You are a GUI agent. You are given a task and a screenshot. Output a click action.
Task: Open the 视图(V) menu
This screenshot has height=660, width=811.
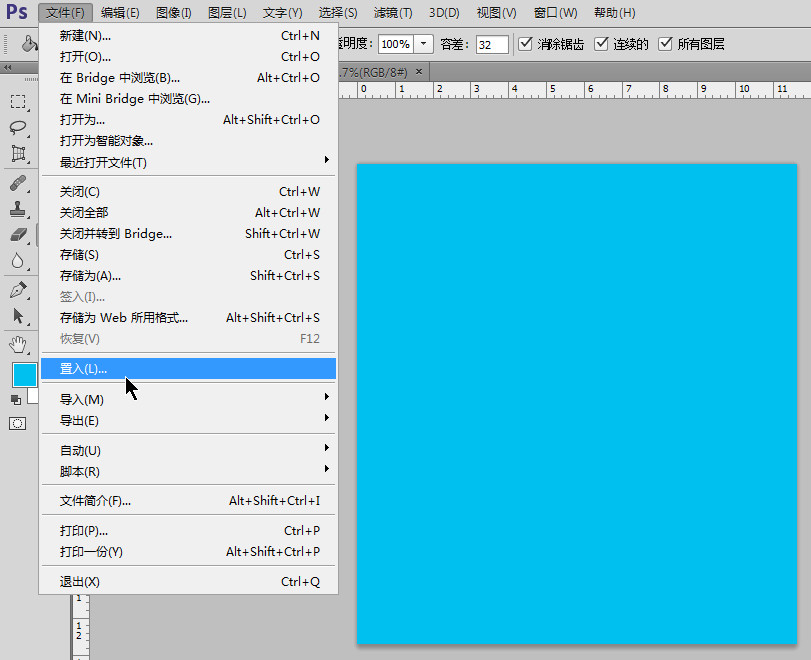coord(497,12)
